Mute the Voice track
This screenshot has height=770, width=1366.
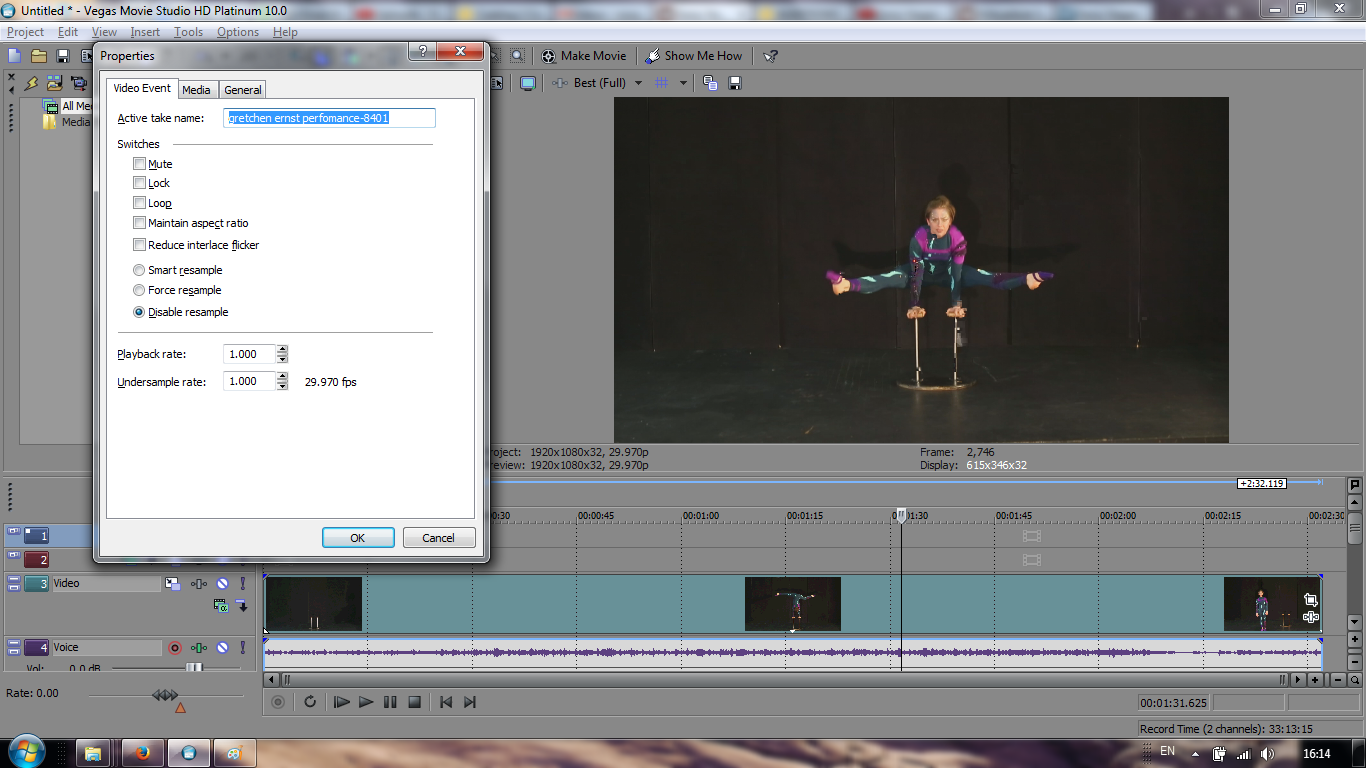222,648
